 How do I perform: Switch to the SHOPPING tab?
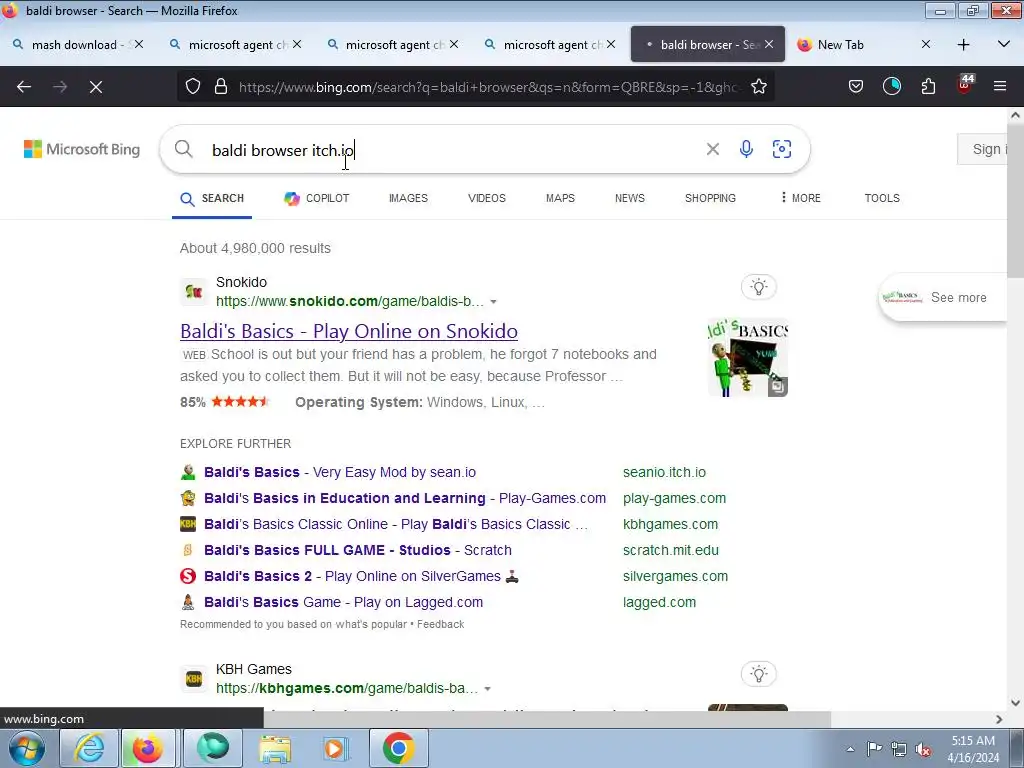pyautogui.click(x=710, y=199)
